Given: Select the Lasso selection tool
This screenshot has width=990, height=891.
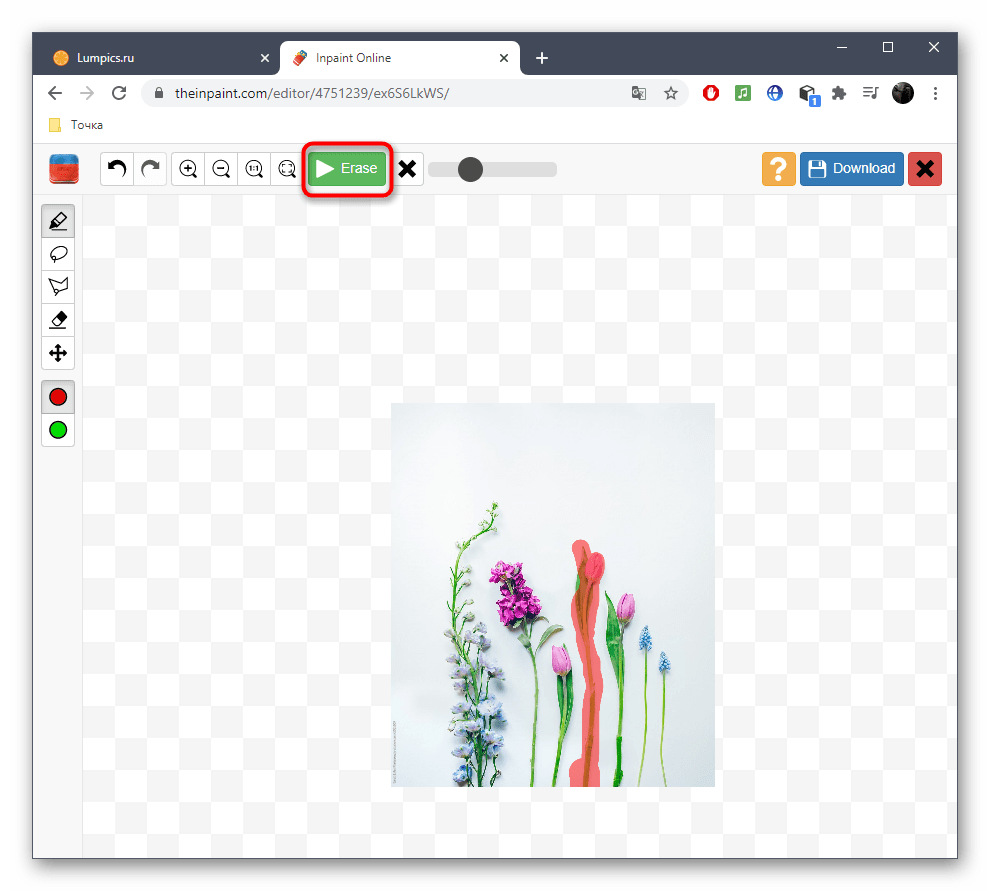Looking at the screenshot, I should (x=58, y=254).
